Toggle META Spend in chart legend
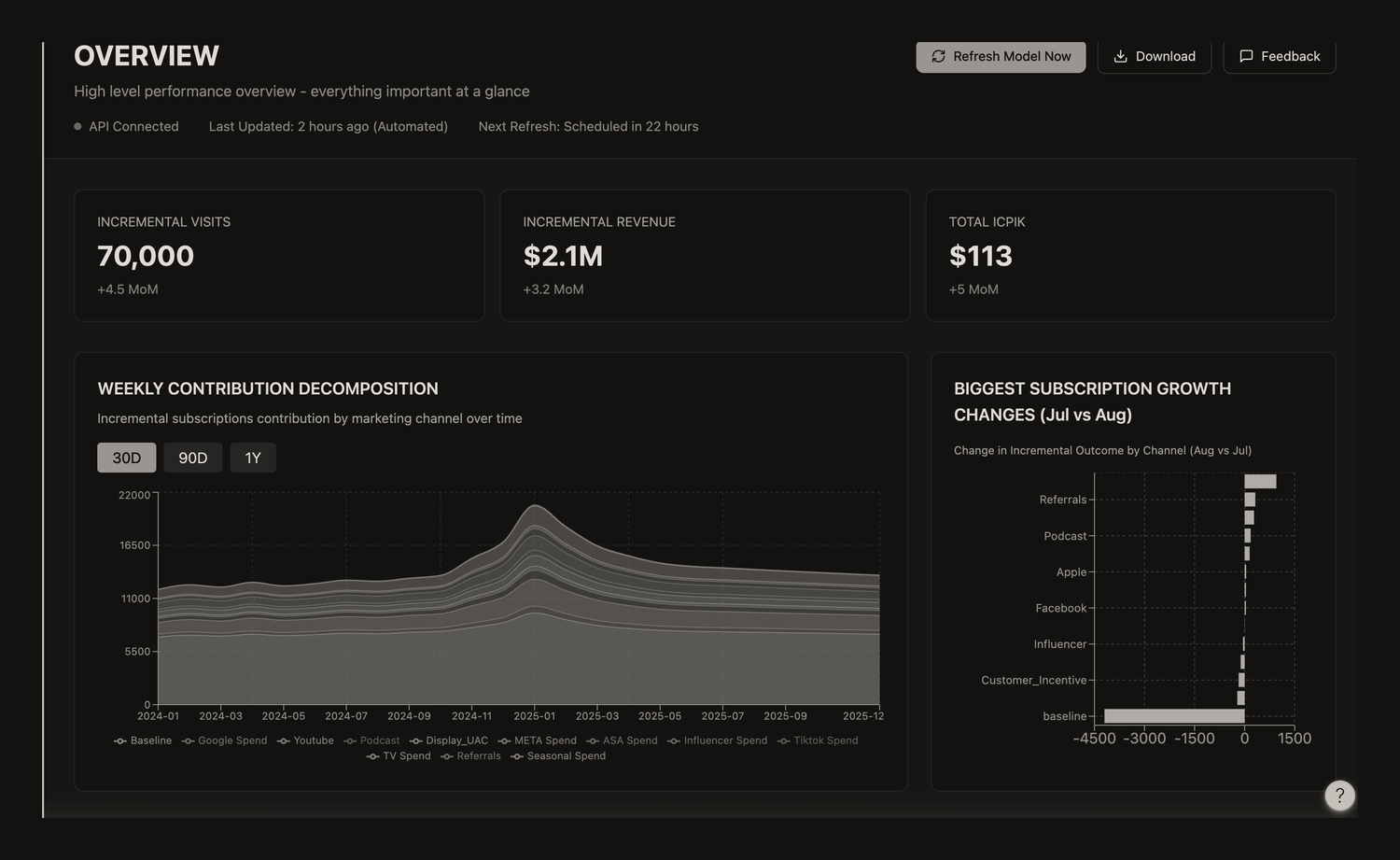1400x860 pixels. (537, 740)
